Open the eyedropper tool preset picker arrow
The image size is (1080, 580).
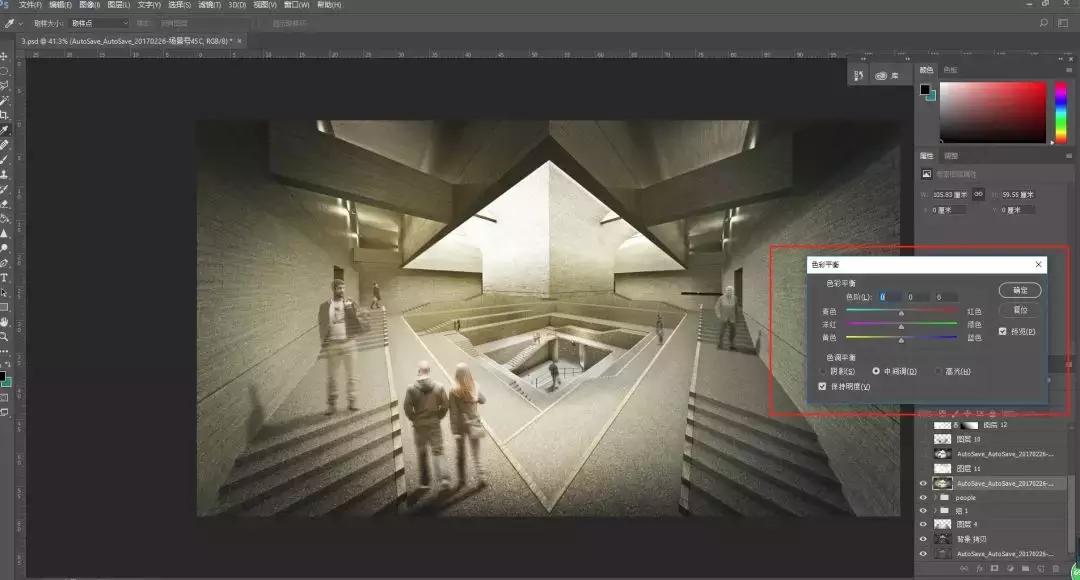[21, 23]
